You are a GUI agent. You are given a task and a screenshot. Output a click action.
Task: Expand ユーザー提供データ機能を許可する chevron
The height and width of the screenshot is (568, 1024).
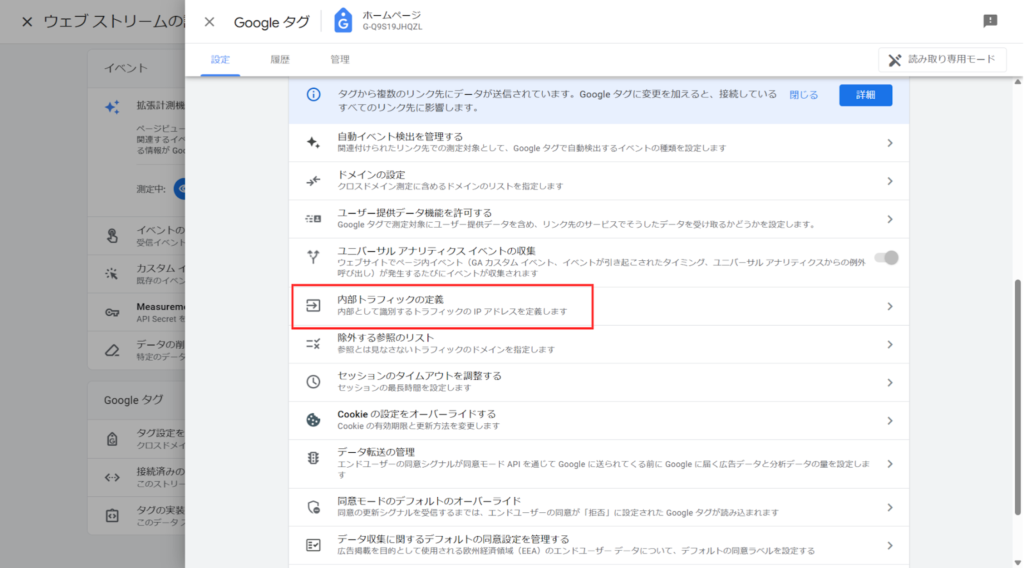point(889,219)
